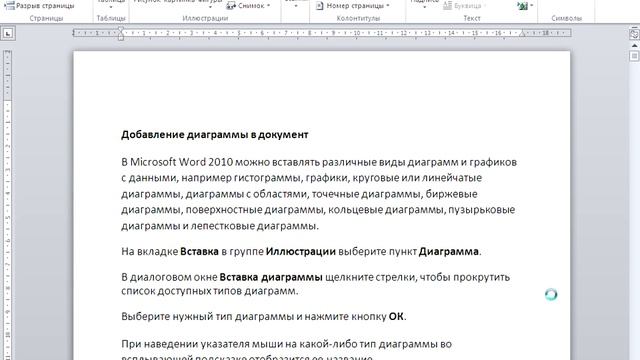This screenshot has width=640, height=360.
Task: Open the Снимок dropdown arrow
Action: pos(269,6)
